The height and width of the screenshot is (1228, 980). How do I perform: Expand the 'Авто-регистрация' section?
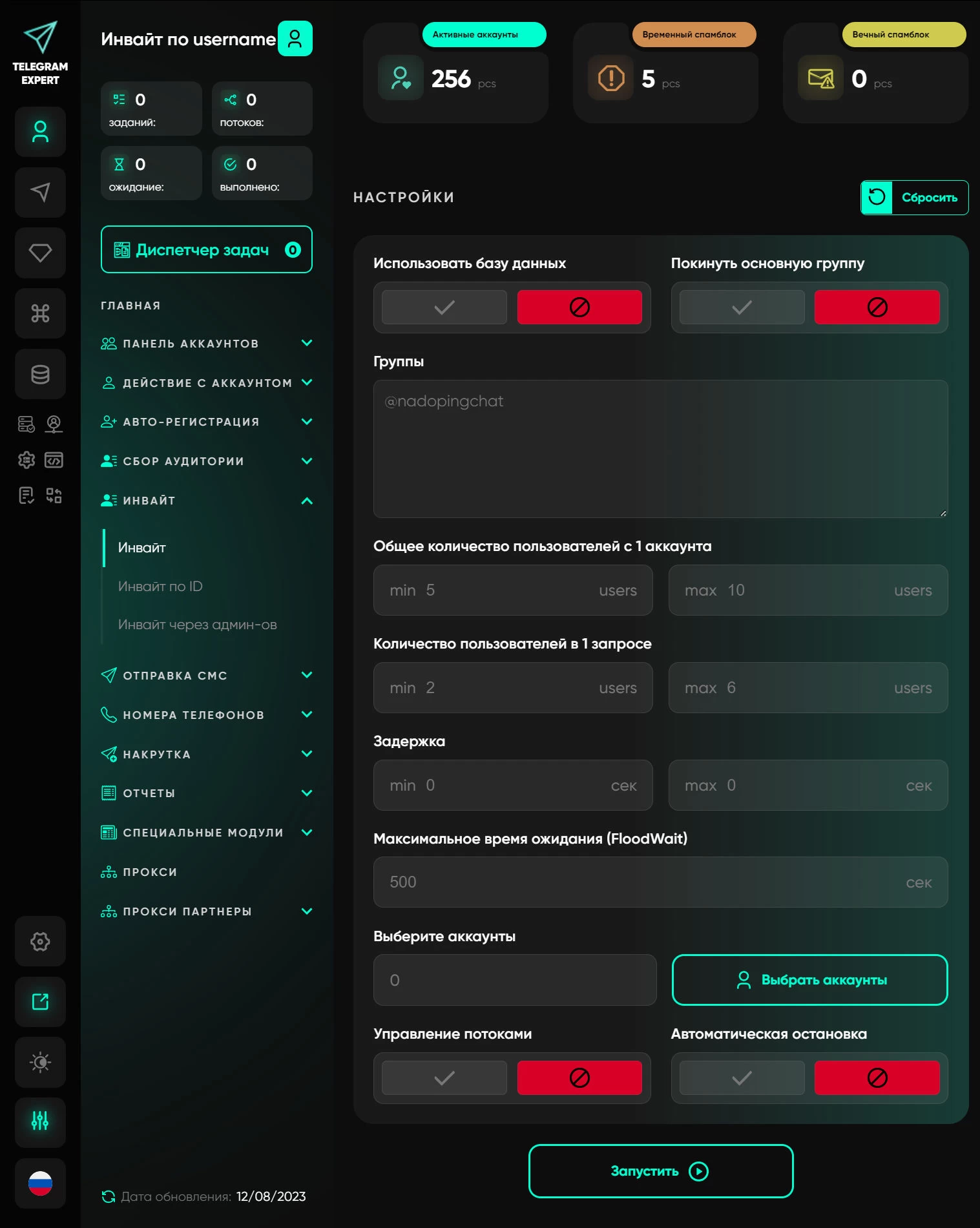tap(207, 422)
